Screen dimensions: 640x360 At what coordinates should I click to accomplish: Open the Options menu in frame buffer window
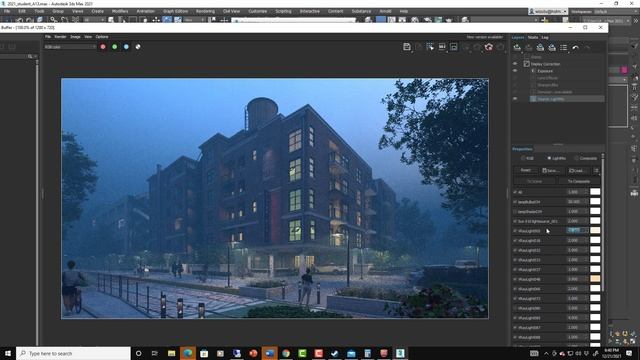(x=102, y=37)
